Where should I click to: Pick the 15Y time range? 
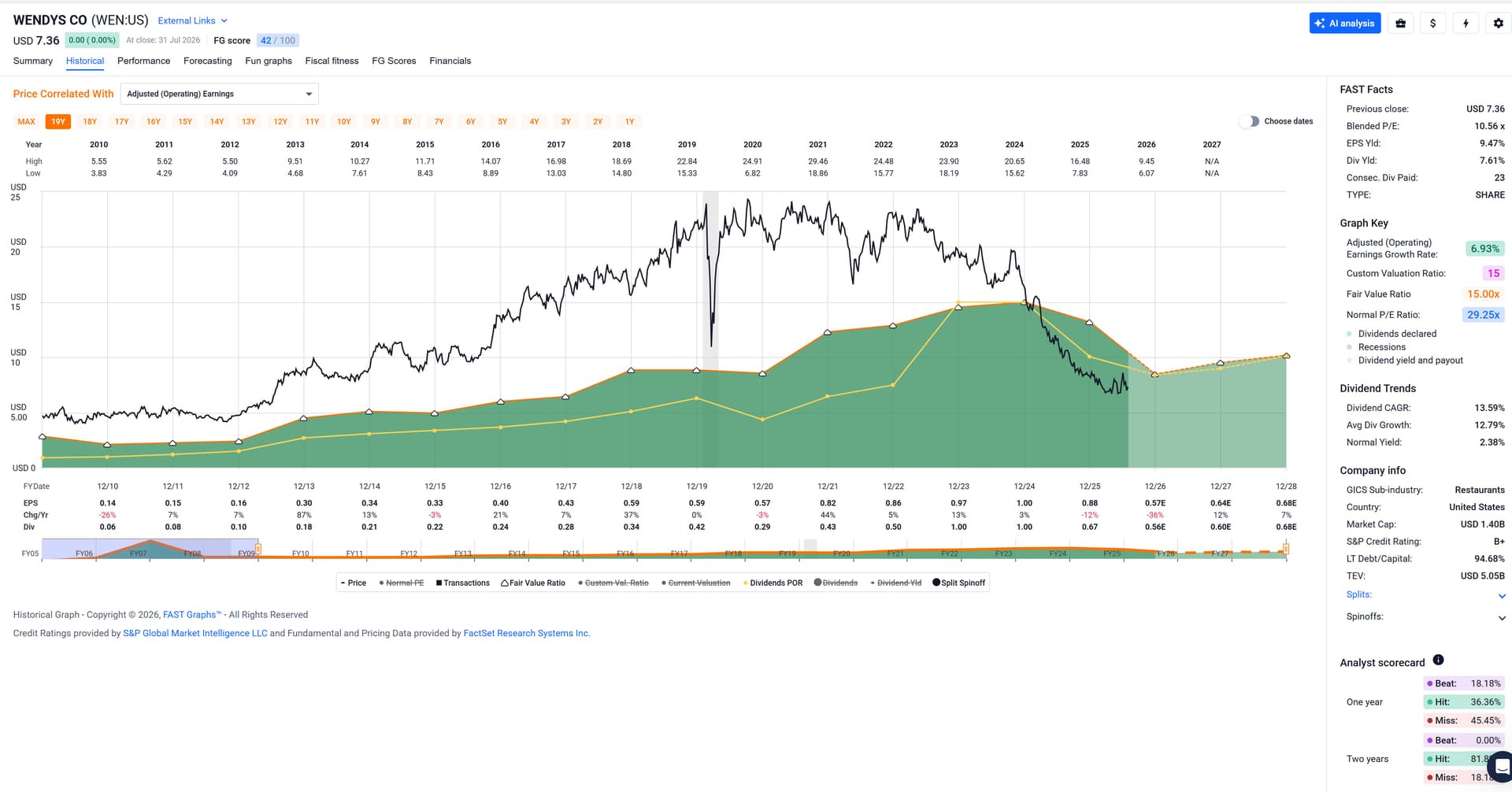[x=185, y=122]
